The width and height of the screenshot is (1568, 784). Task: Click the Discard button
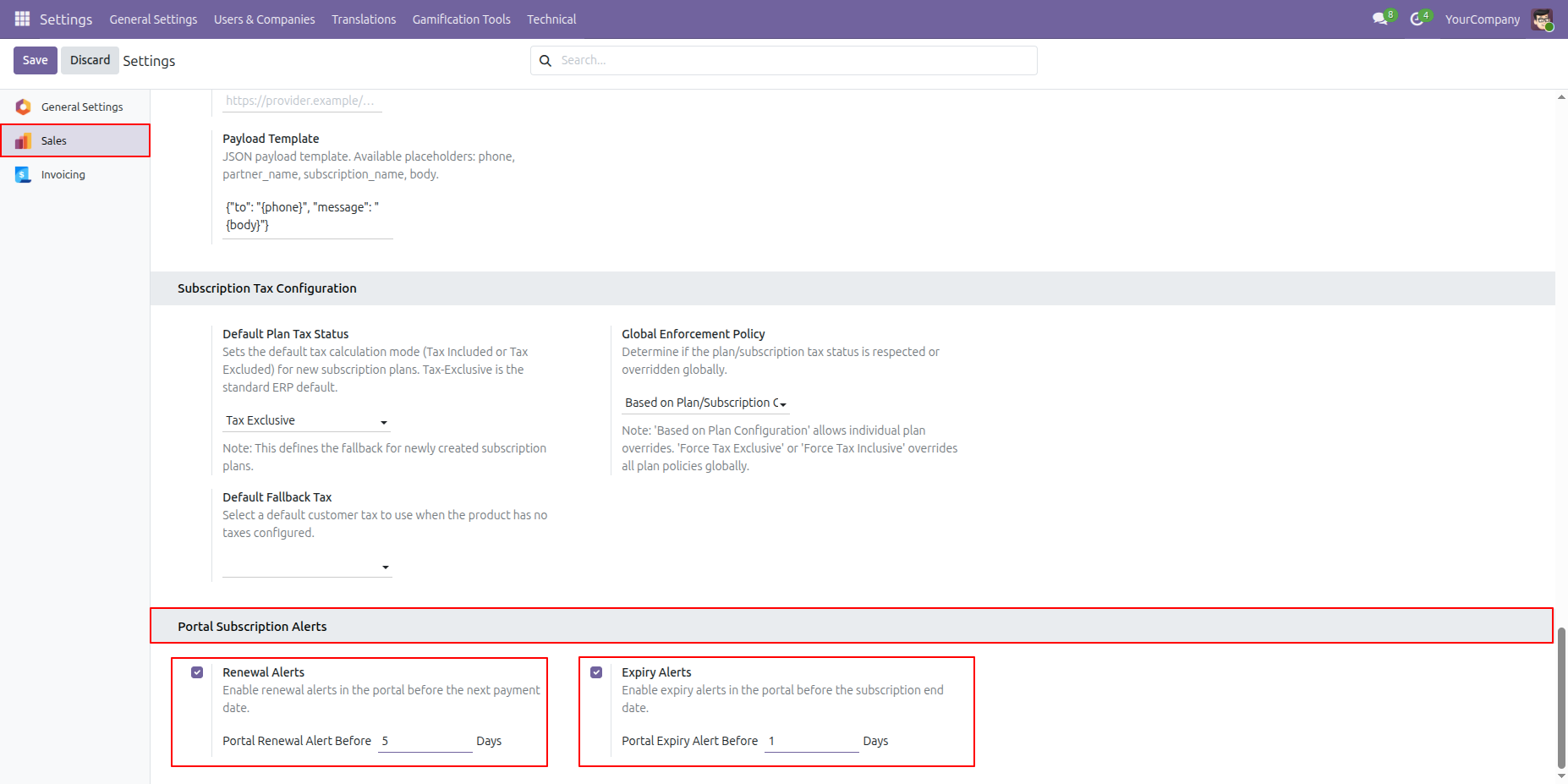pyautogui.click(x=90, y=60)
